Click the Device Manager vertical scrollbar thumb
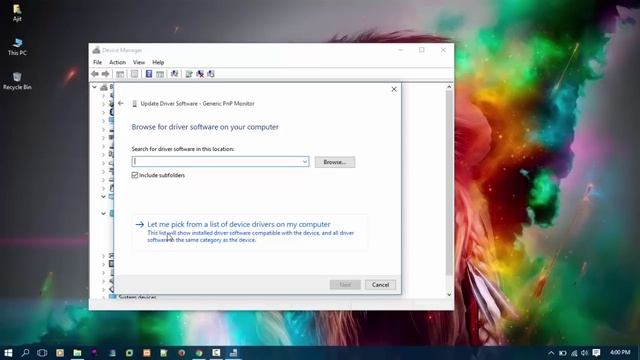The width and height of the screenshot is (640, 360). coord(449,182)
